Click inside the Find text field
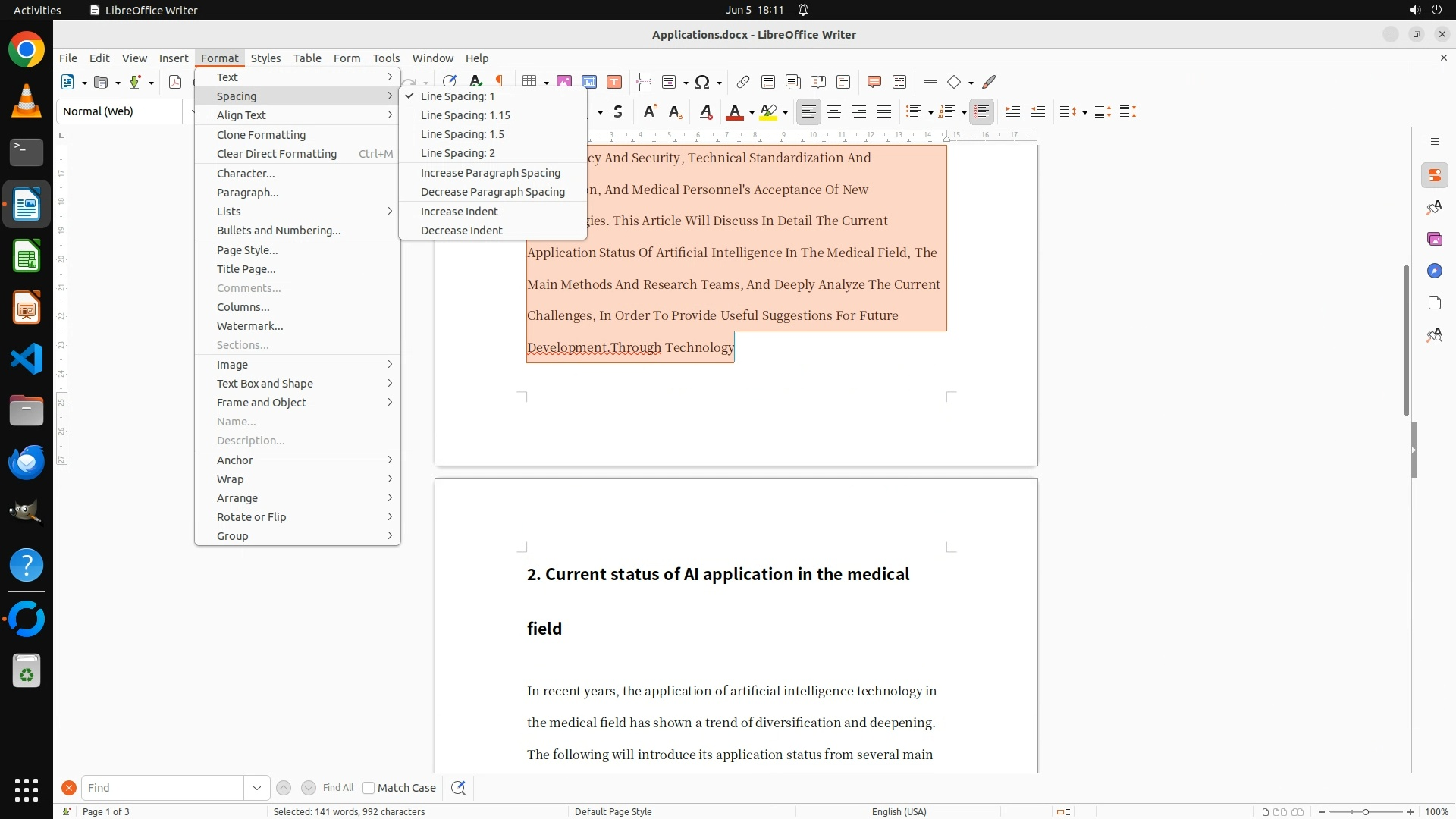 [162, 788]
